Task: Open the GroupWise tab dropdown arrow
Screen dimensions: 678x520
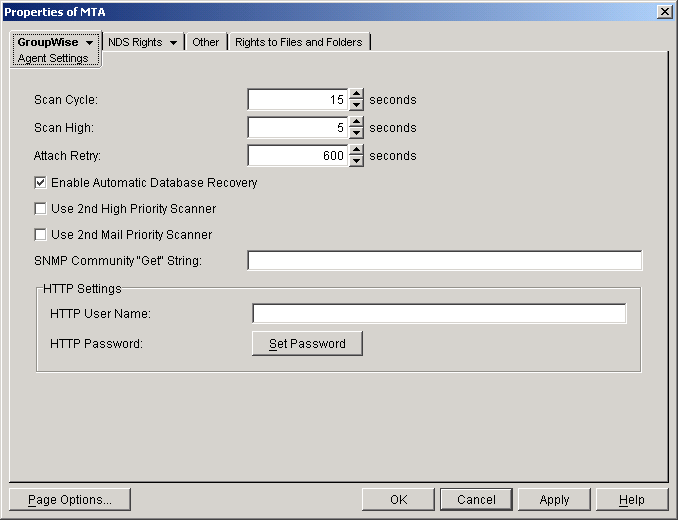Action: tap(90, 43)
